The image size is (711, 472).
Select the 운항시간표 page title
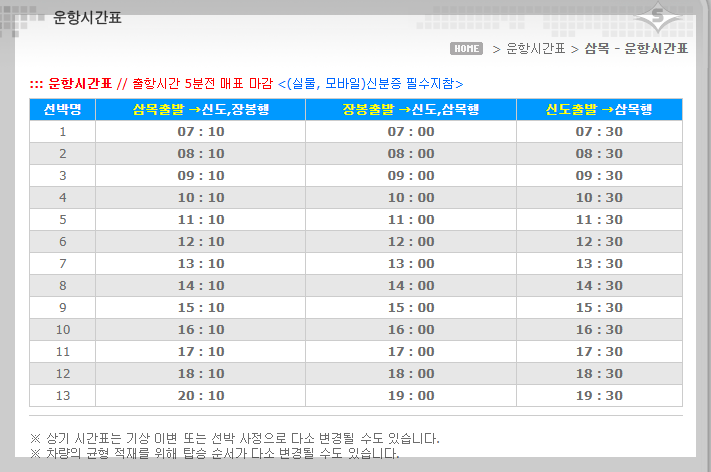tap(87, 18)
